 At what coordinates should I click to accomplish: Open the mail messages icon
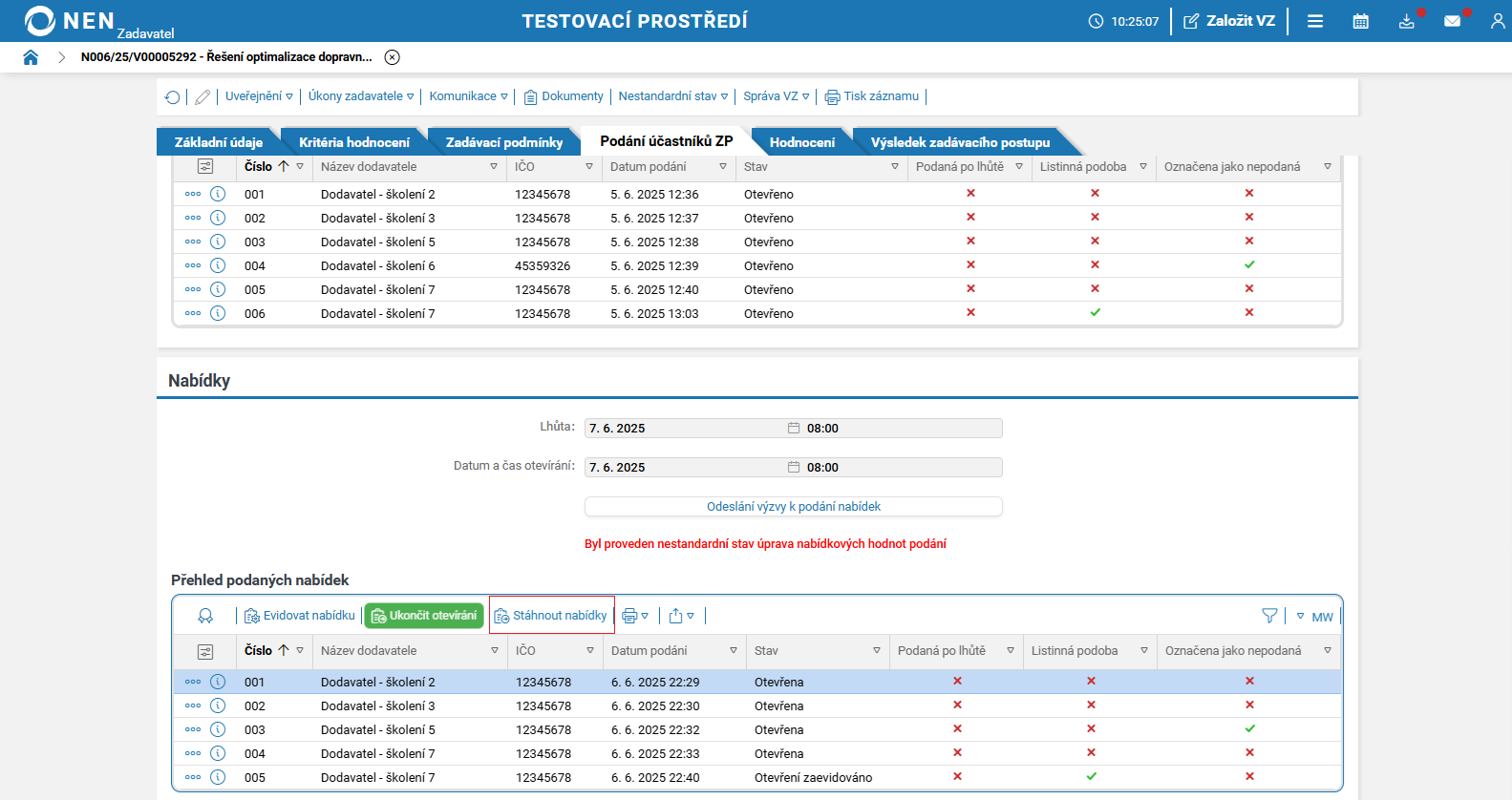tap(1452, 21)
